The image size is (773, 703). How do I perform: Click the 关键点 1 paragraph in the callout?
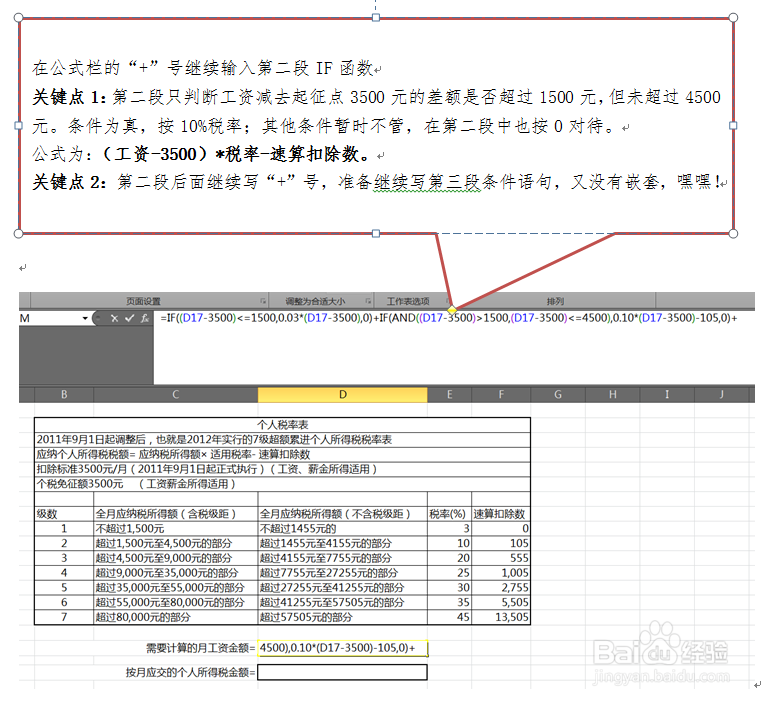pyautogui.click(x=377, y=112)
